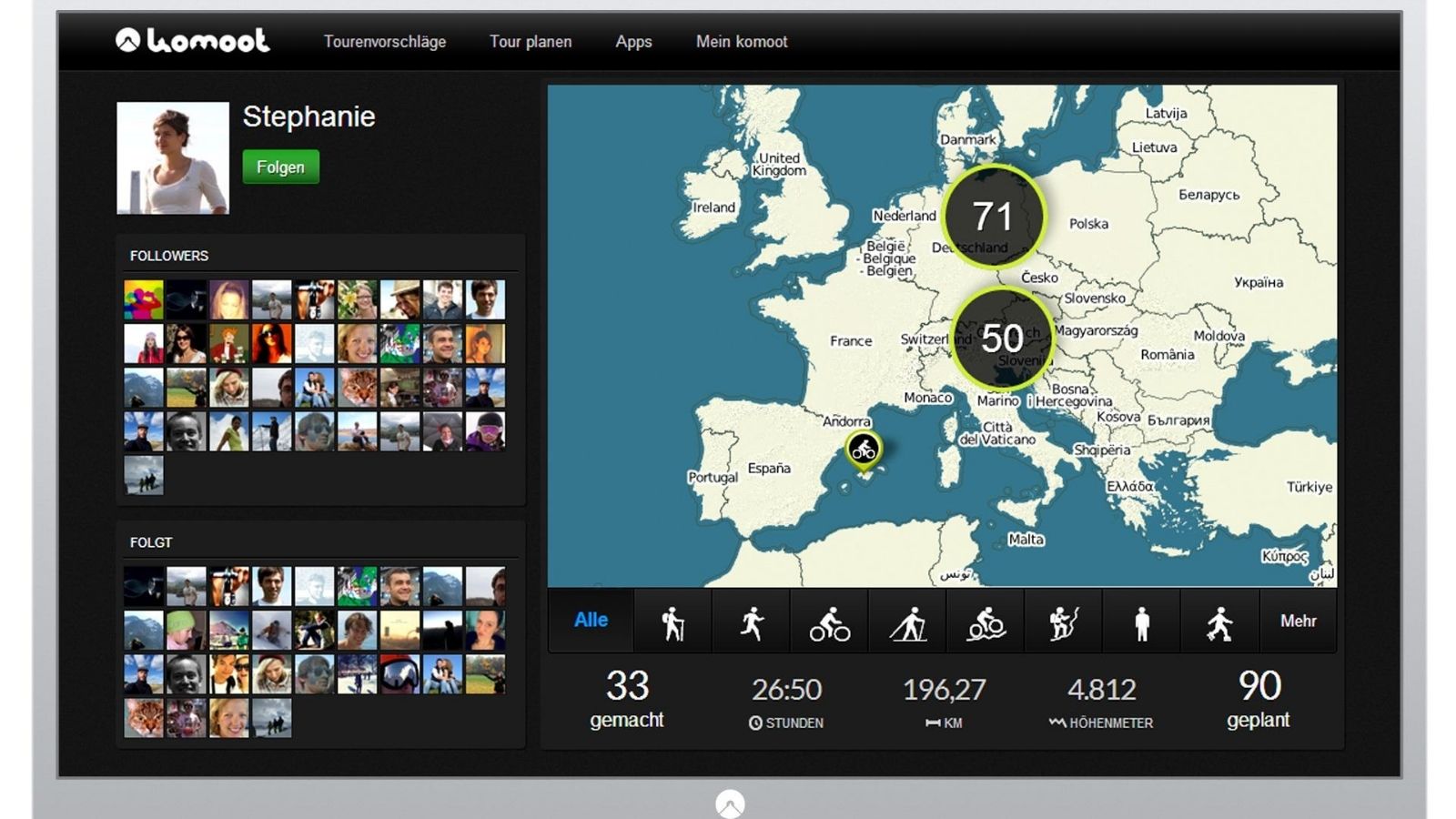
Task: Click the Magyarország label on the map
Action: click(x=1096, y=330)
